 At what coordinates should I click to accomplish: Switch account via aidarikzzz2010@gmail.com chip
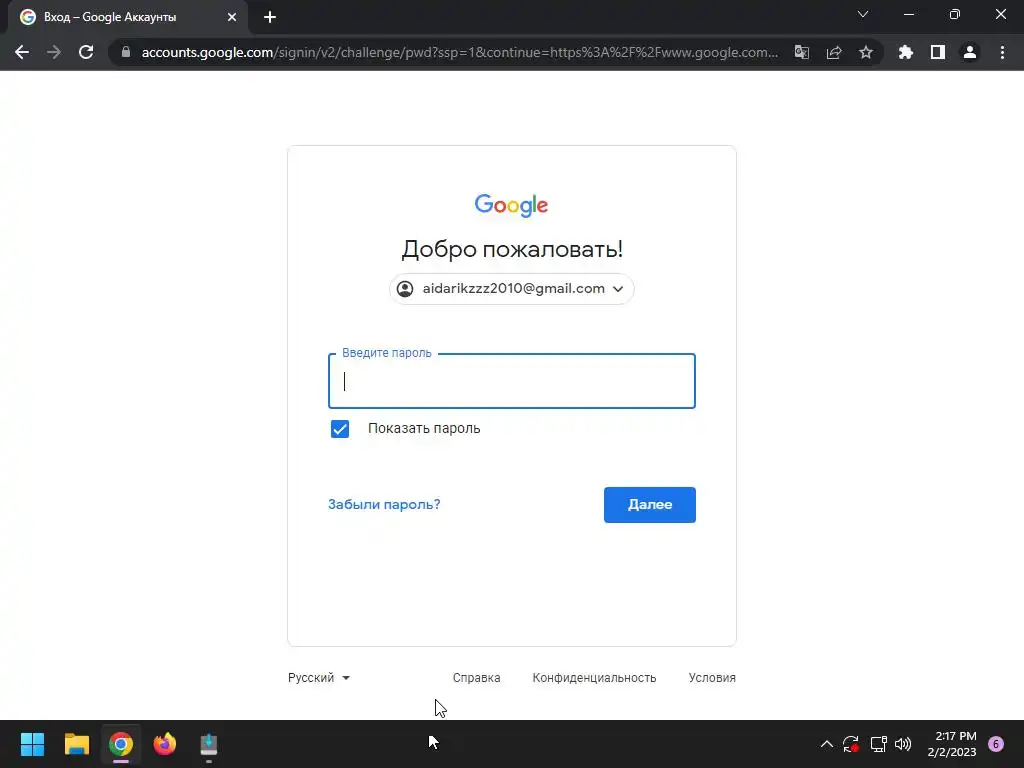point(511,289)
